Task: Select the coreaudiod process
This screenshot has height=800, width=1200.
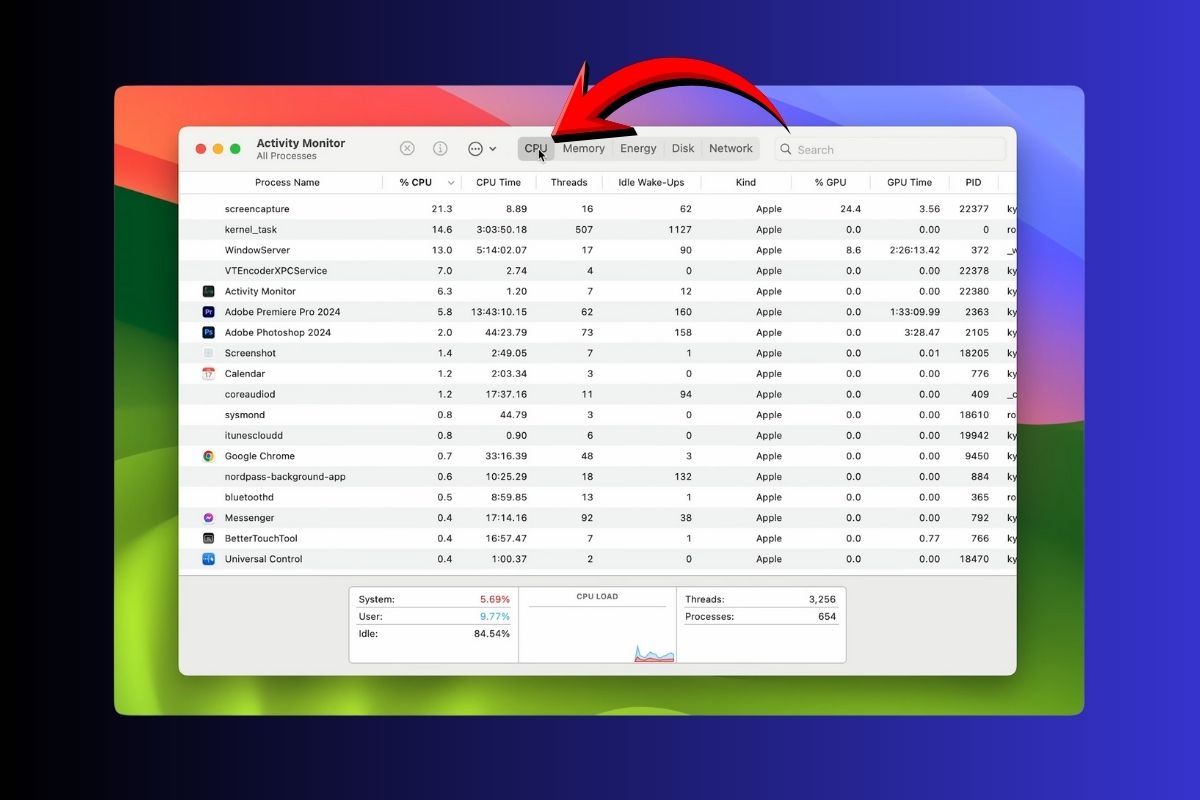Action: pyautogui.click(x=250, y=394)
